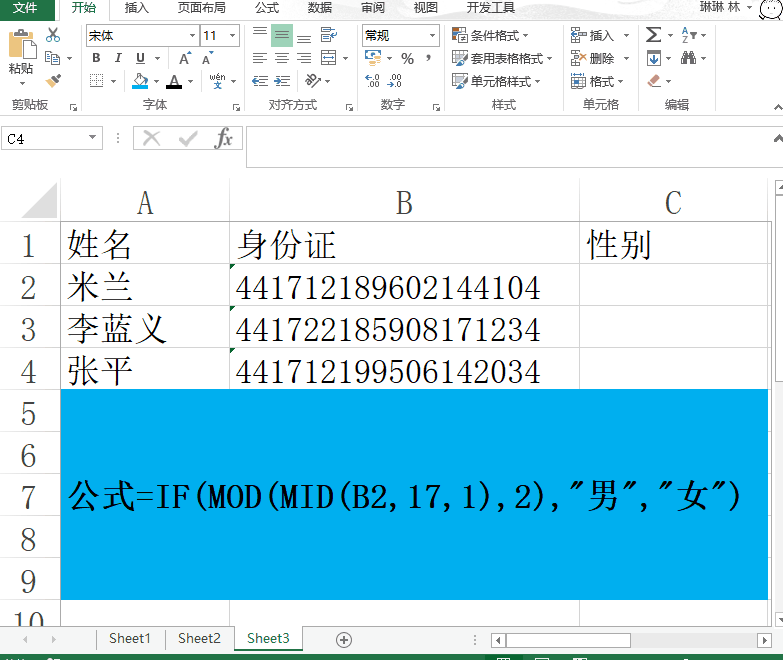Screen dimensions: 783x660
Task: Open the font name dropdown 宋体
Action: tap(192, 35)
